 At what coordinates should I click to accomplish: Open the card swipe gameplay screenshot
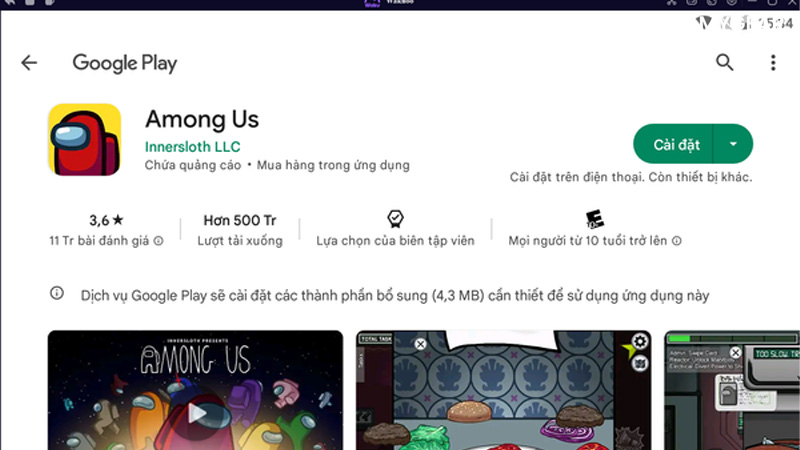tap(732, 390)
